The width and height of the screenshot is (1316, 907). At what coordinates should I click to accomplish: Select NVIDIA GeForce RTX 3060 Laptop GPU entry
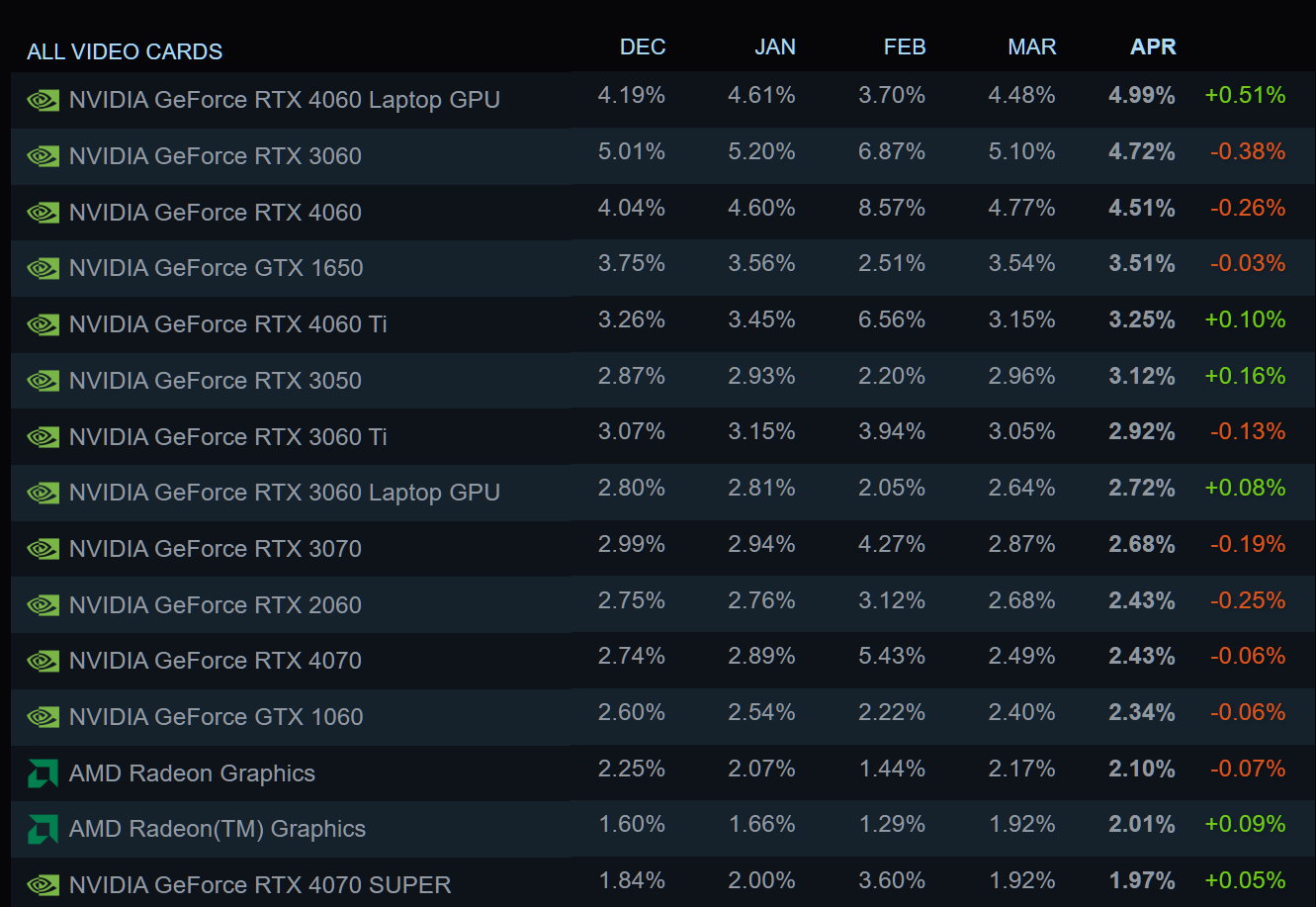tap(285, 493)
